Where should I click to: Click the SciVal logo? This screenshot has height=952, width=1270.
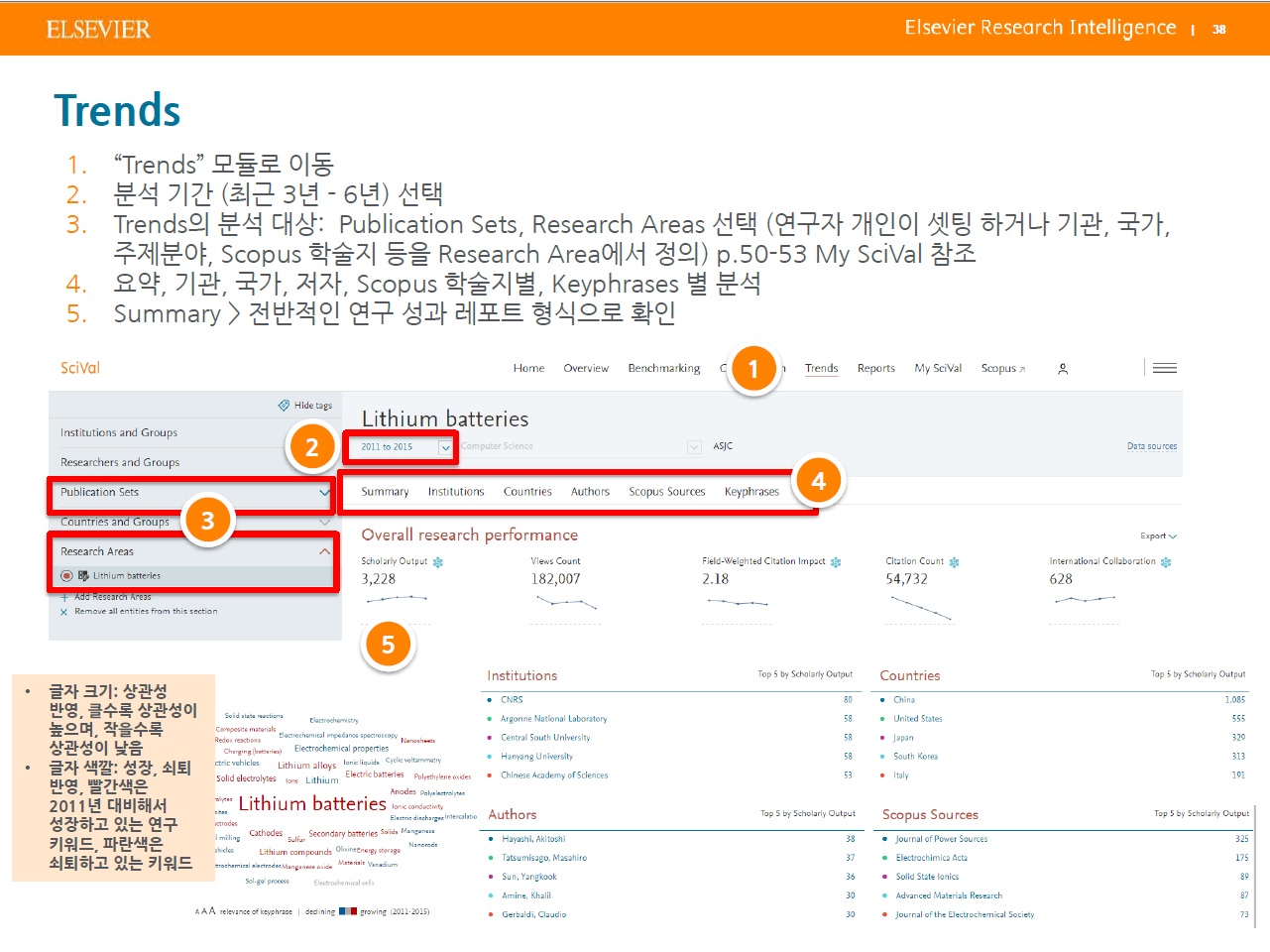pyautogui.click(x=80, y=368)
